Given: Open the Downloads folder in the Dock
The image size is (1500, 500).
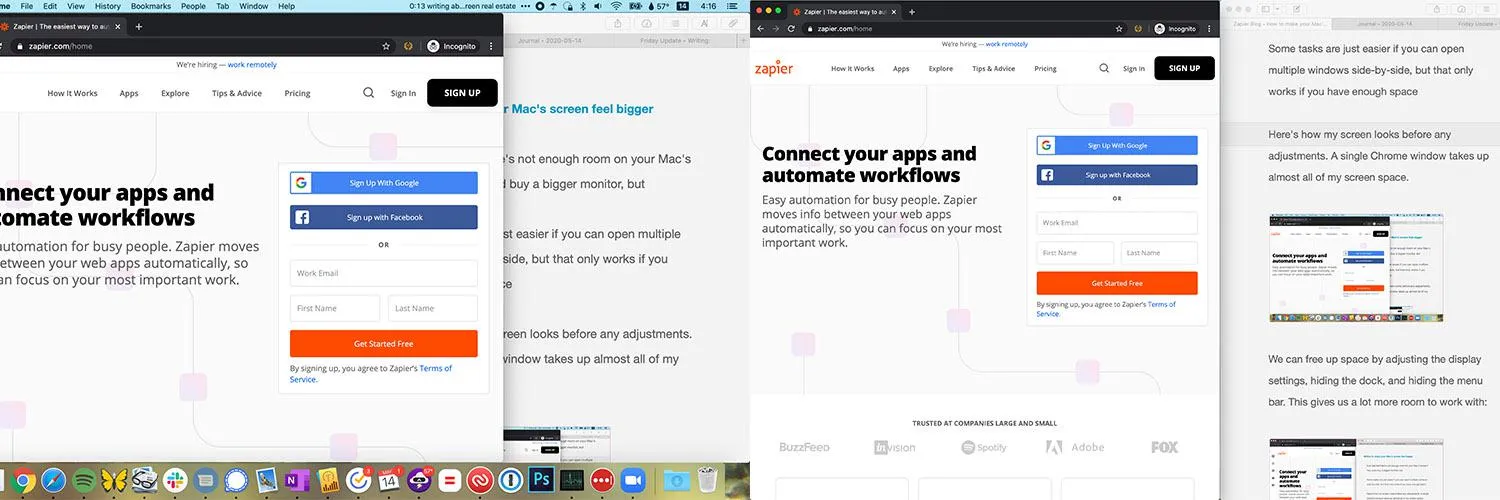Looking at the screenshot, I should coord(677,481).
